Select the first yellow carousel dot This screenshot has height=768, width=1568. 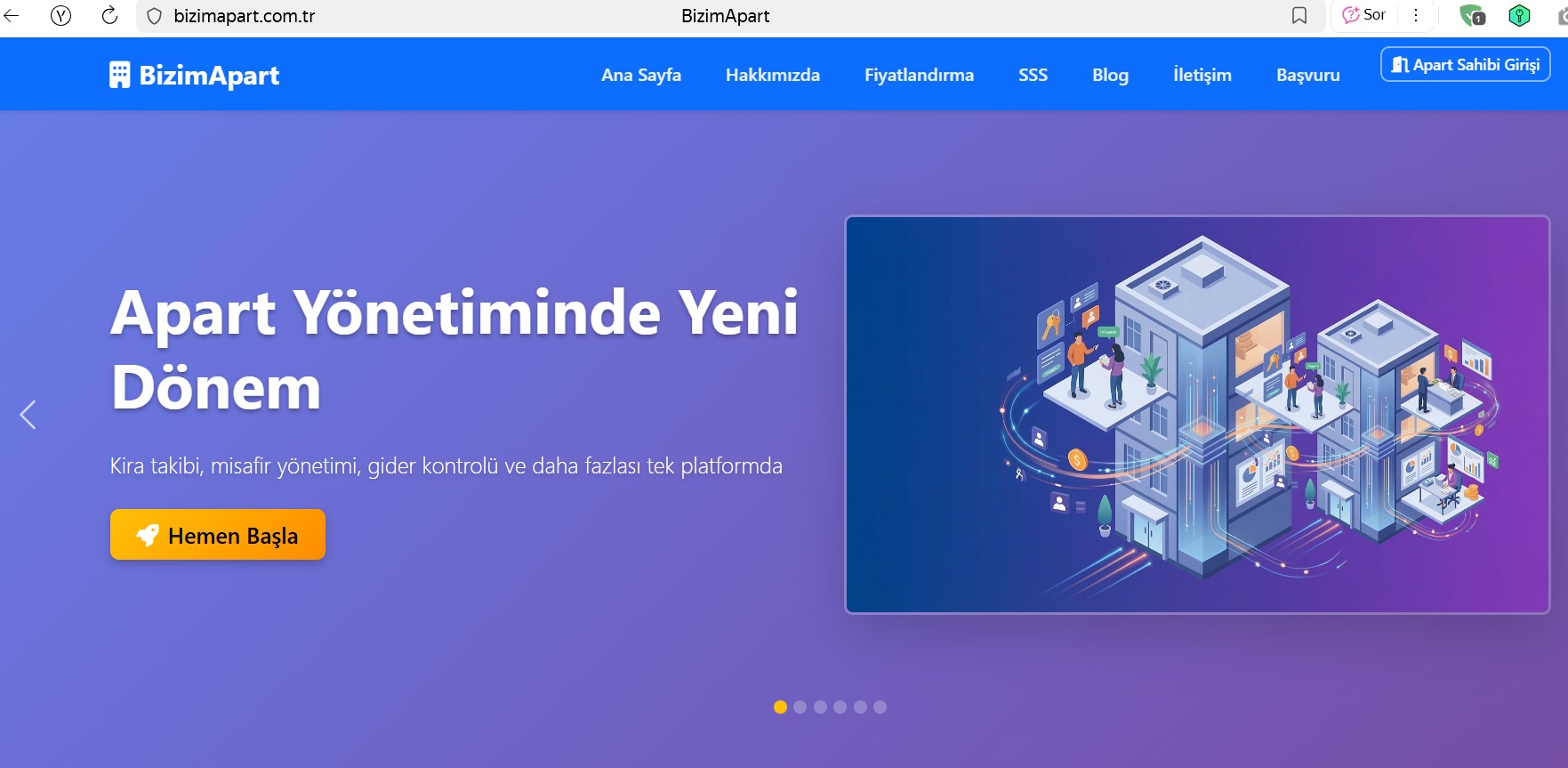[x=780, y=707]
